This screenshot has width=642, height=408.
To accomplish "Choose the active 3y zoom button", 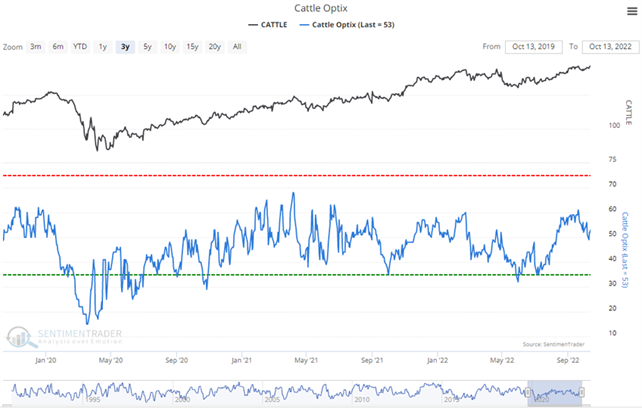I will [124, 47].
